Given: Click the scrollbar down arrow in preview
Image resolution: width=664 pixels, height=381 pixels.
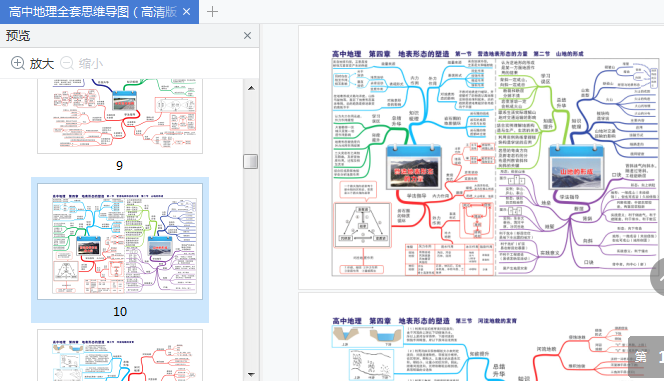Looking at the screenshot, I should pyautogui.click(x=251, y=374).
